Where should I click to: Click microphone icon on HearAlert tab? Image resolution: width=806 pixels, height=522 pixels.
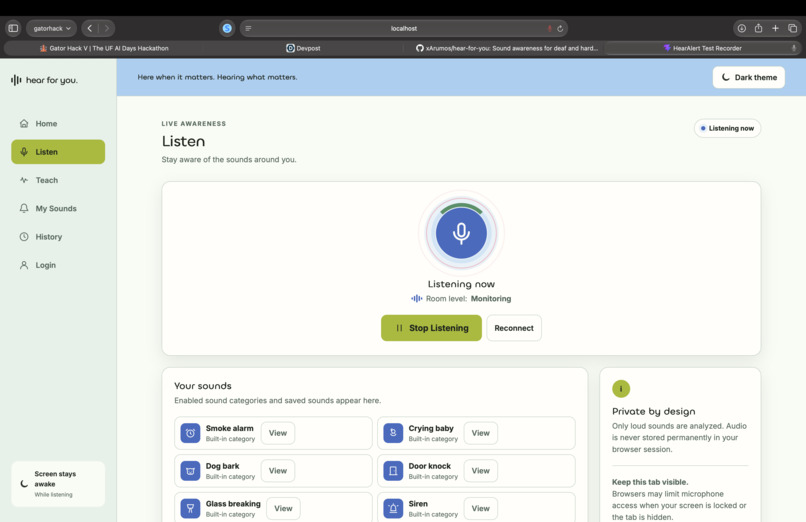[x=794, y=48]
